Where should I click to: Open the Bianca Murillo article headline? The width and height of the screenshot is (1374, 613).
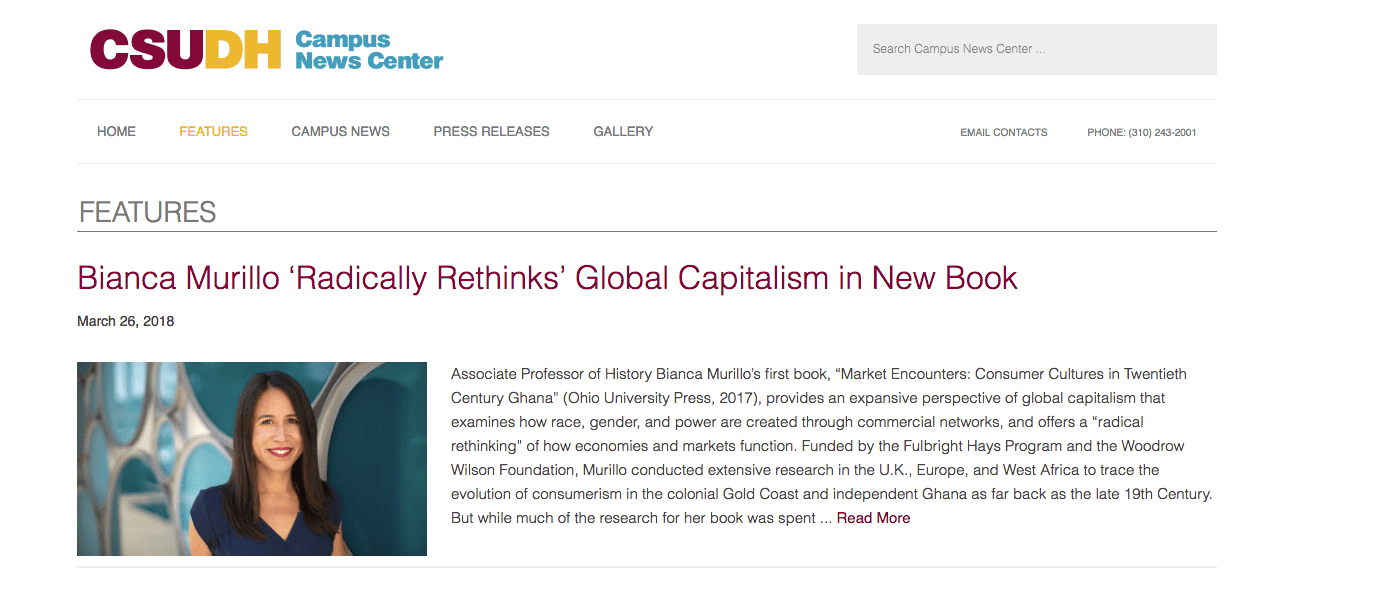coord(547,277)
